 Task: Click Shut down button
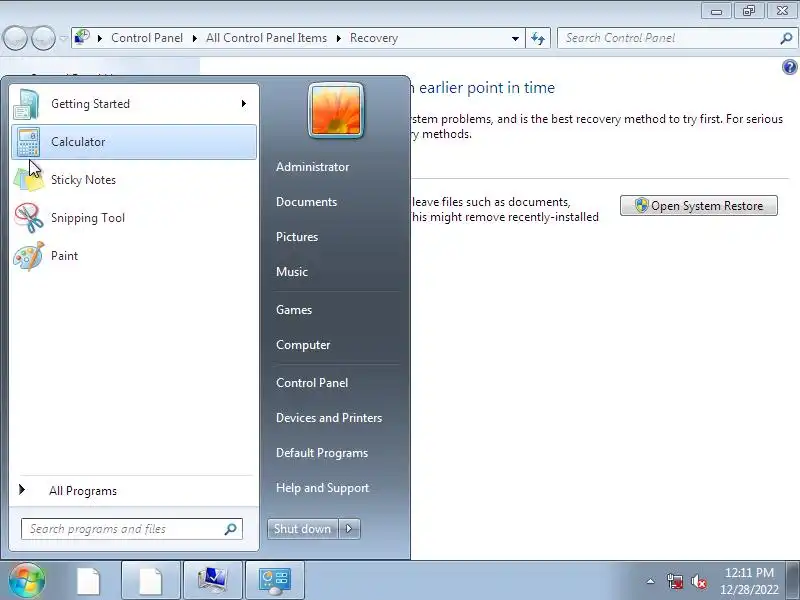pos(303,529)
